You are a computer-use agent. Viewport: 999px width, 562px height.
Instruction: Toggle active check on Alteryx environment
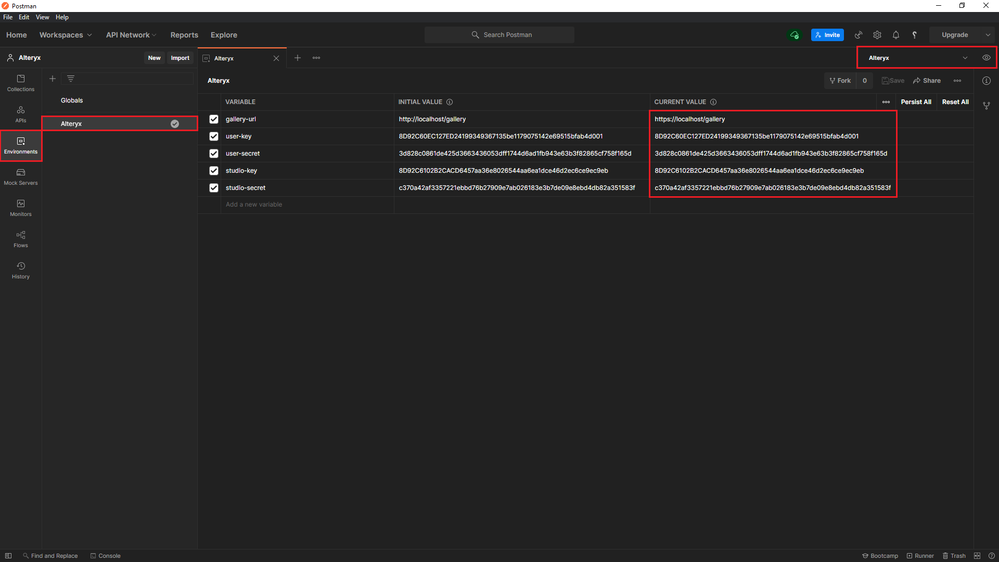[x=175, y=124]
